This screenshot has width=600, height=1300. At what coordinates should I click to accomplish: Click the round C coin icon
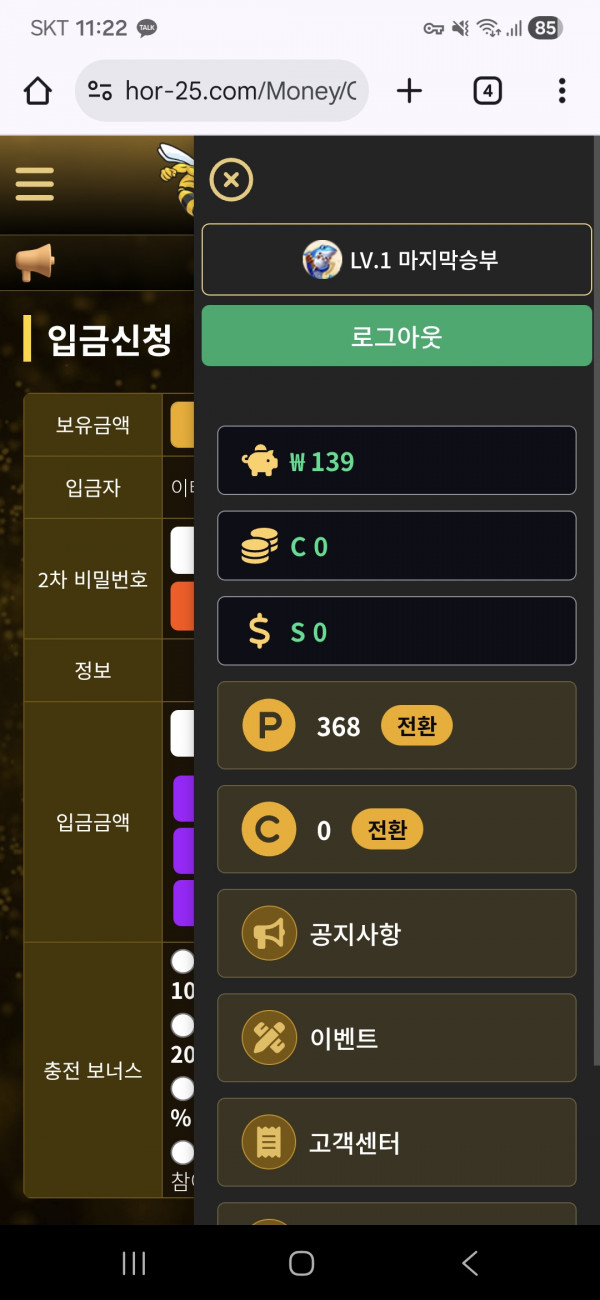[266, 830]
